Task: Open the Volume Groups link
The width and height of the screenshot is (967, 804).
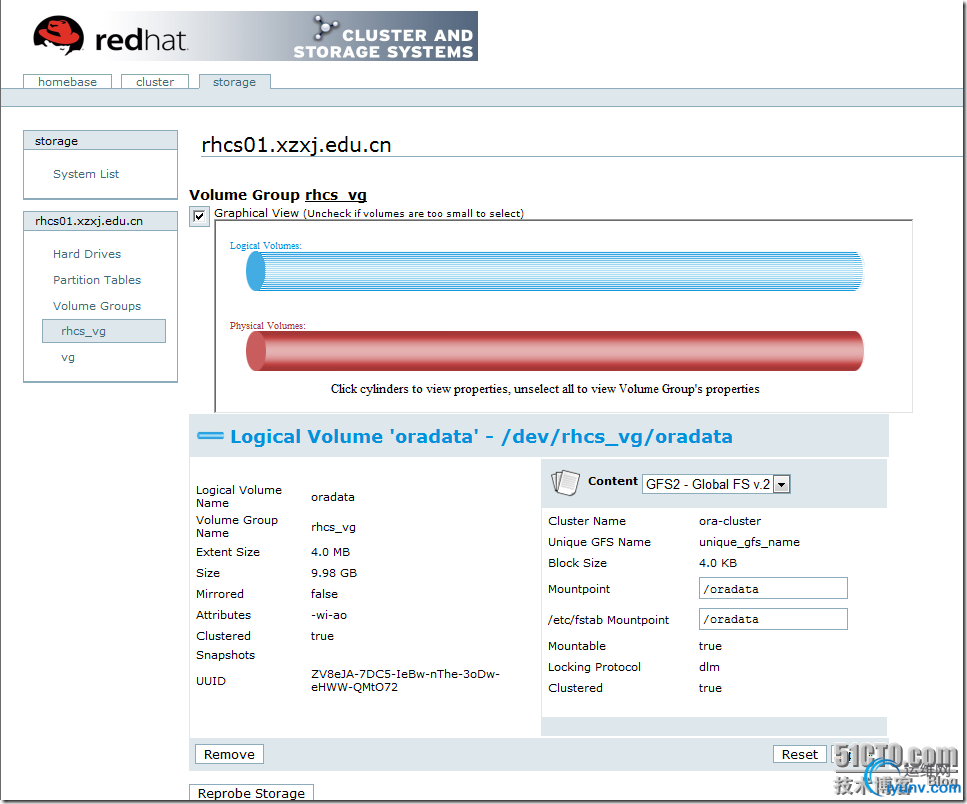Action: (97, 306)
